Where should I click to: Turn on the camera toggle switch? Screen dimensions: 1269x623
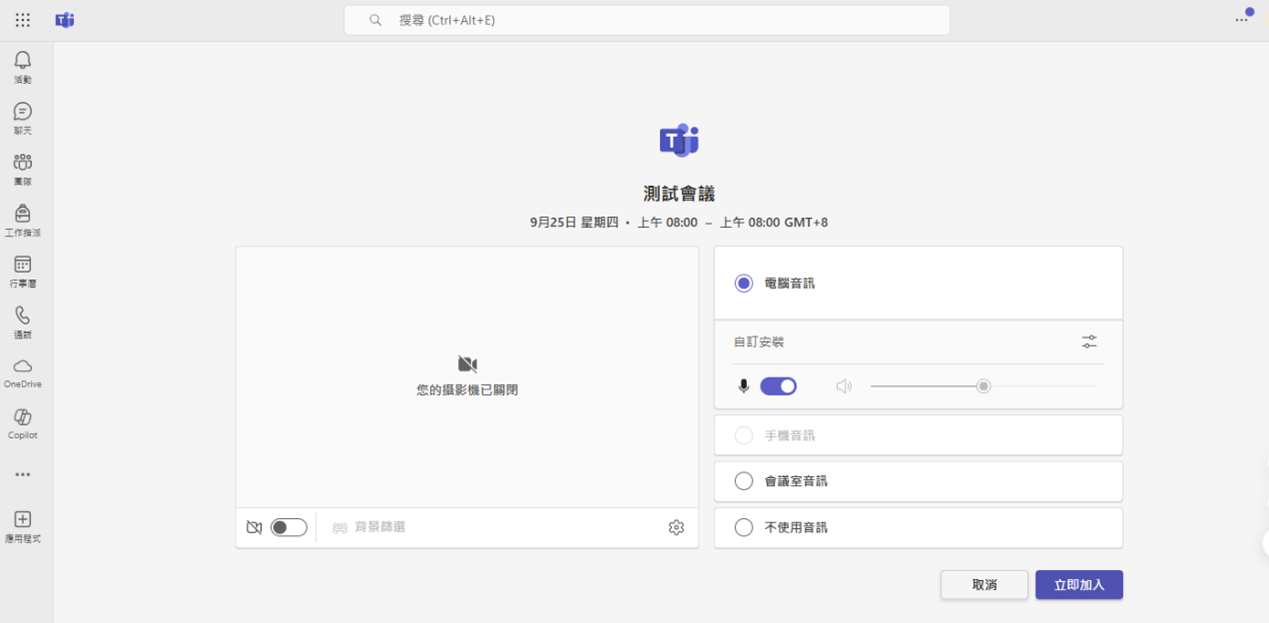pyautogui.click(x=289, y=527)
